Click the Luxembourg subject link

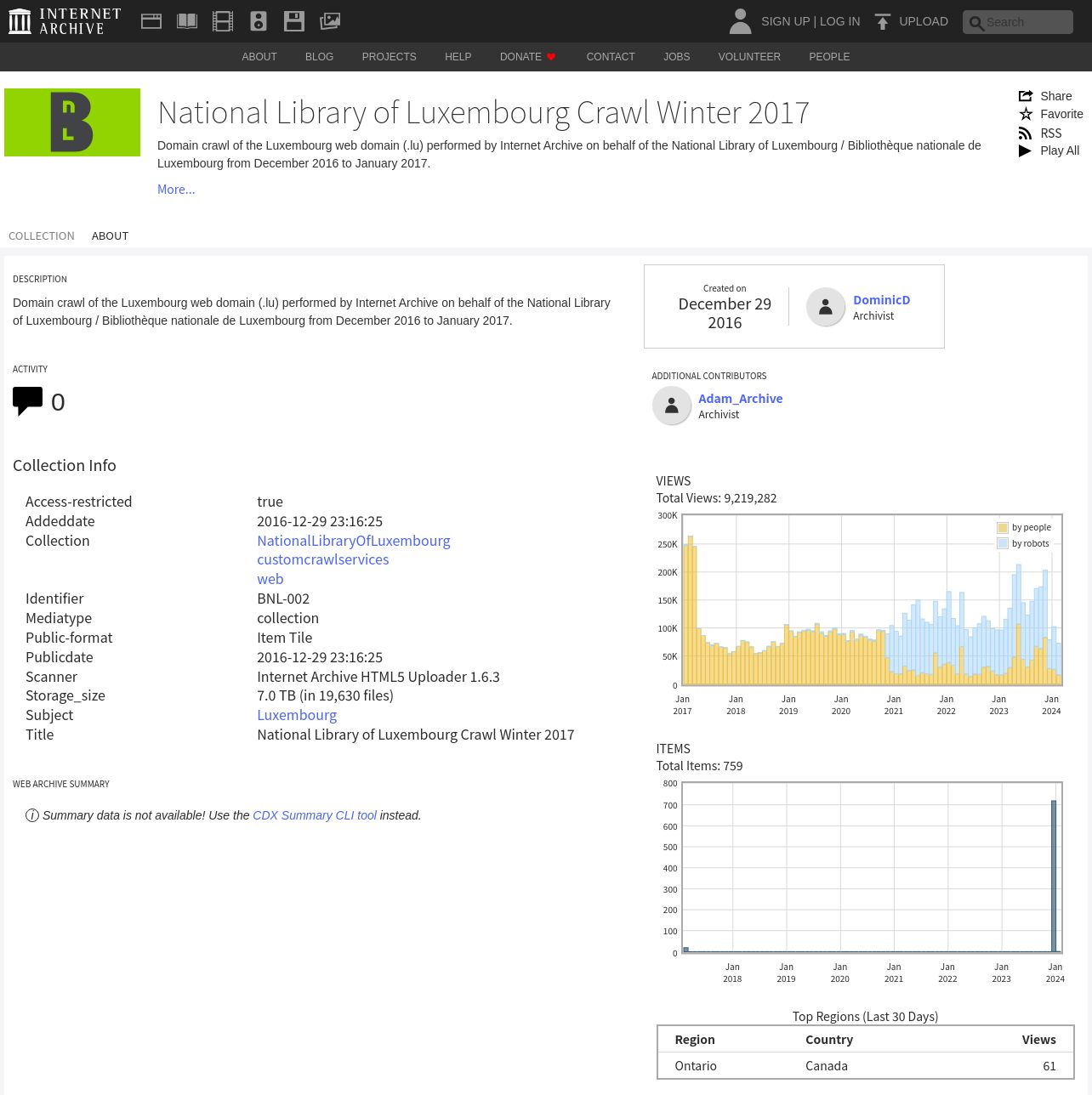pyautogui.click(x=297, y=715)
